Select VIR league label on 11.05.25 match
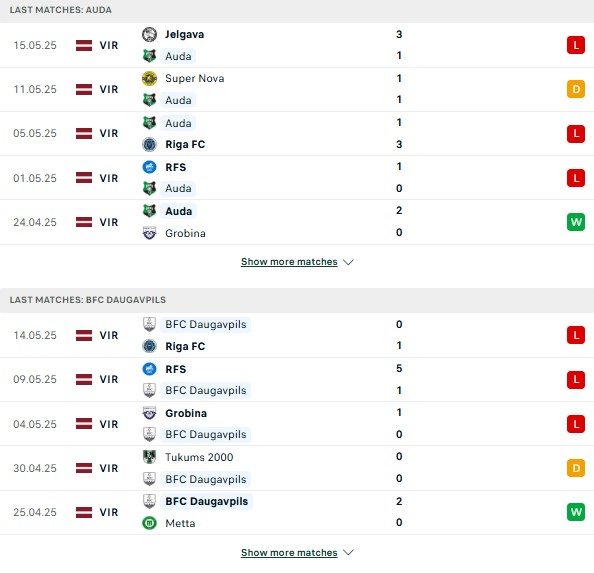The image size is (594, 573). pos(109,89)
